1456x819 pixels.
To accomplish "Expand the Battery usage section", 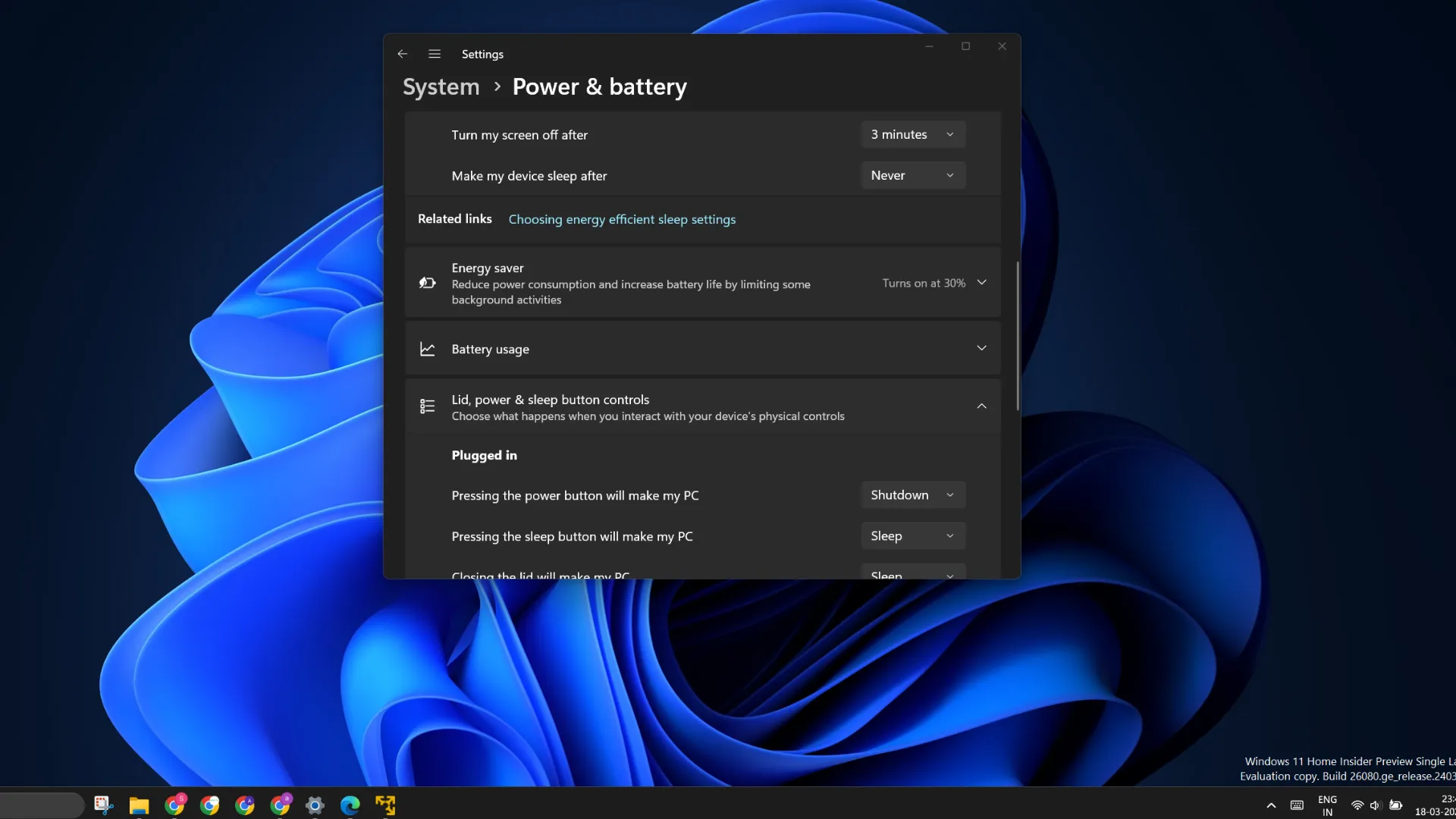I will click(x=980, y=348).
